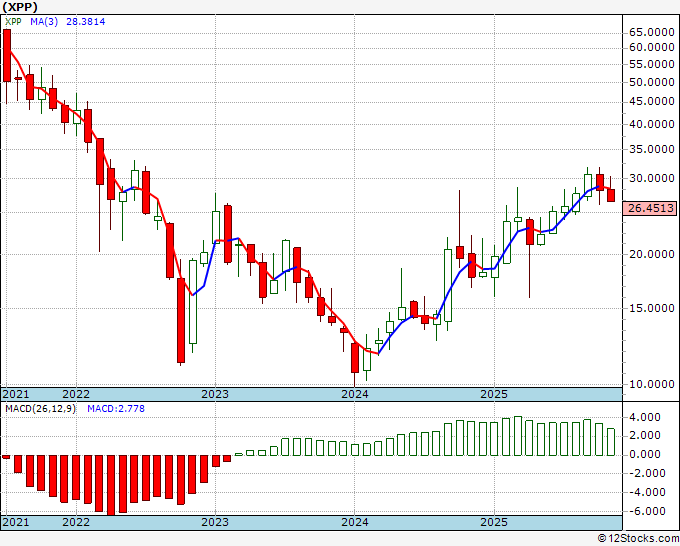Click the 65.0000 price axis label
The height and width of the screenshot is (546, 680).
pyautogui.click(x=651, y=33)
